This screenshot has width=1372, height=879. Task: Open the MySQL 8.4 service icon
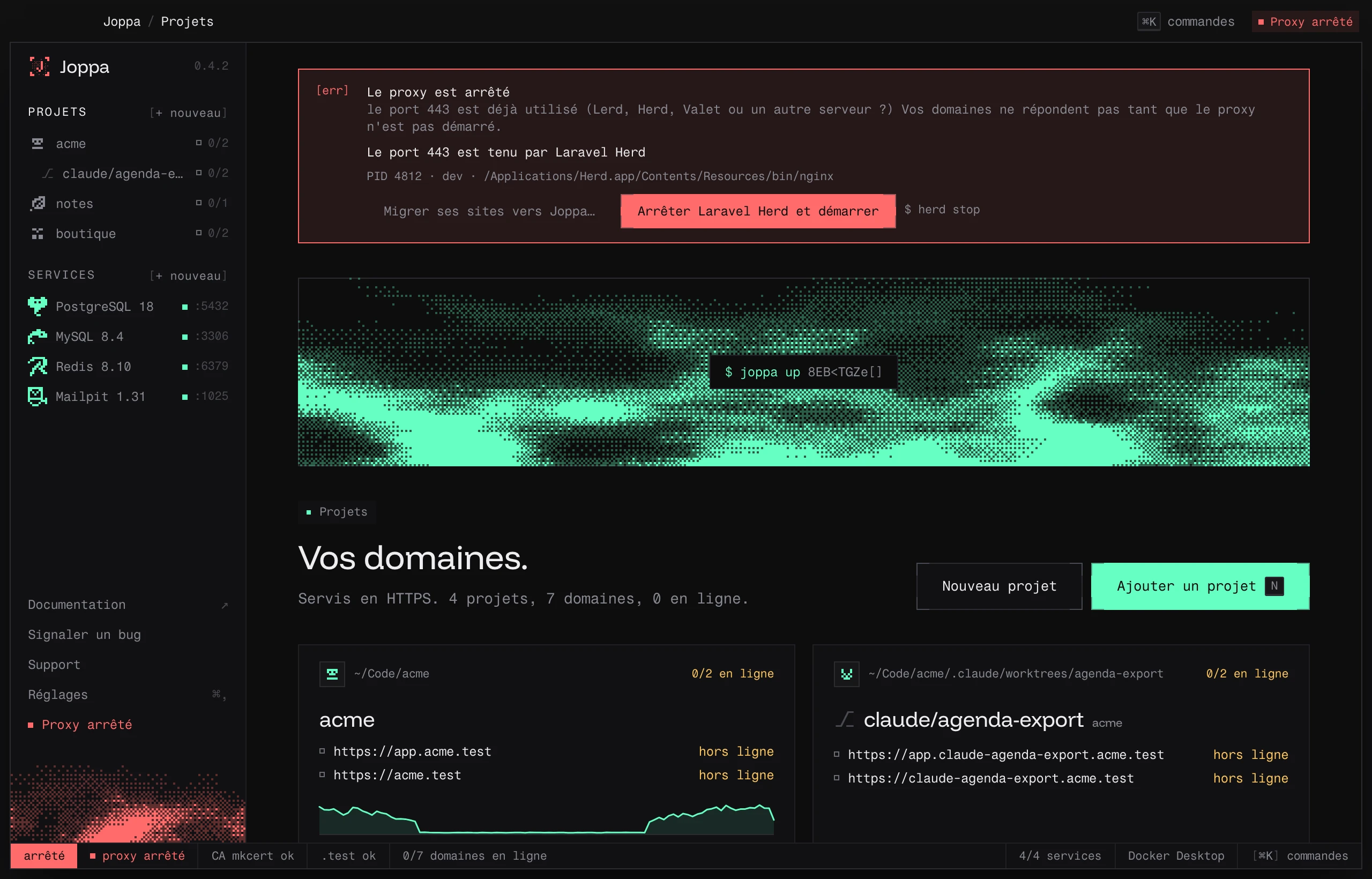point(38,337)
